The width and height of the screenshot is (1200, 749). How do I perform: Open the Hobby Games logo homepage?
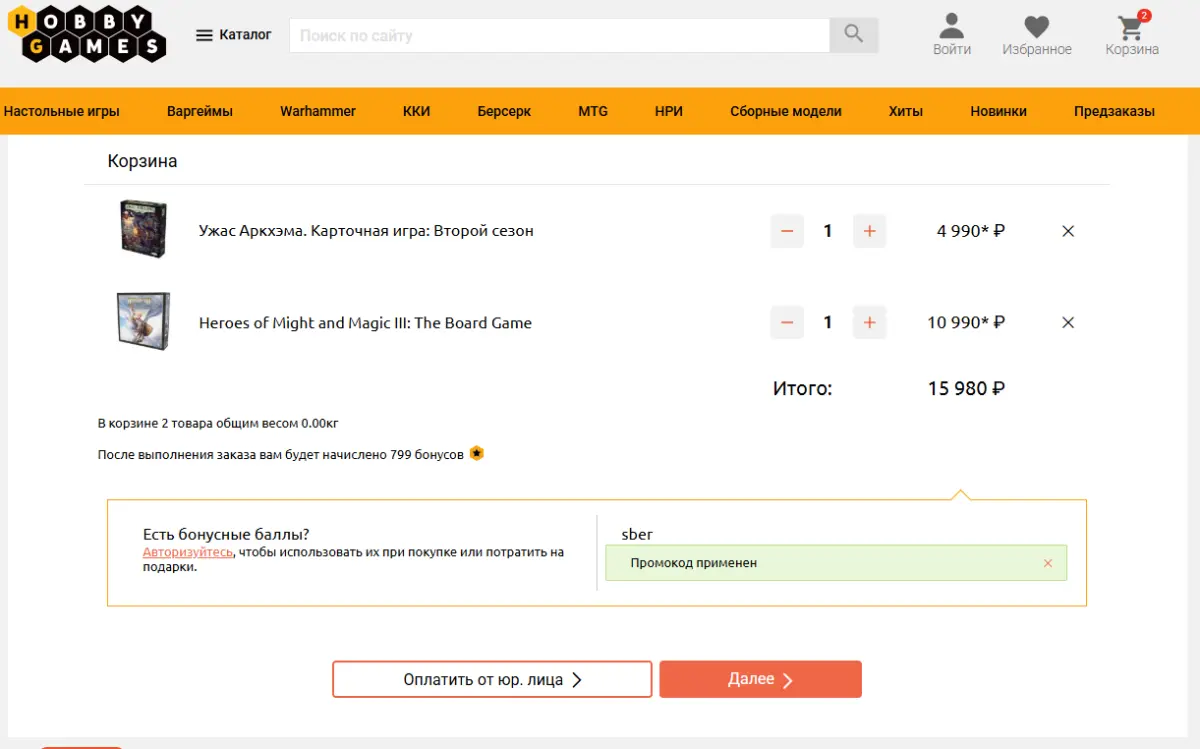[x=86, y=34]
